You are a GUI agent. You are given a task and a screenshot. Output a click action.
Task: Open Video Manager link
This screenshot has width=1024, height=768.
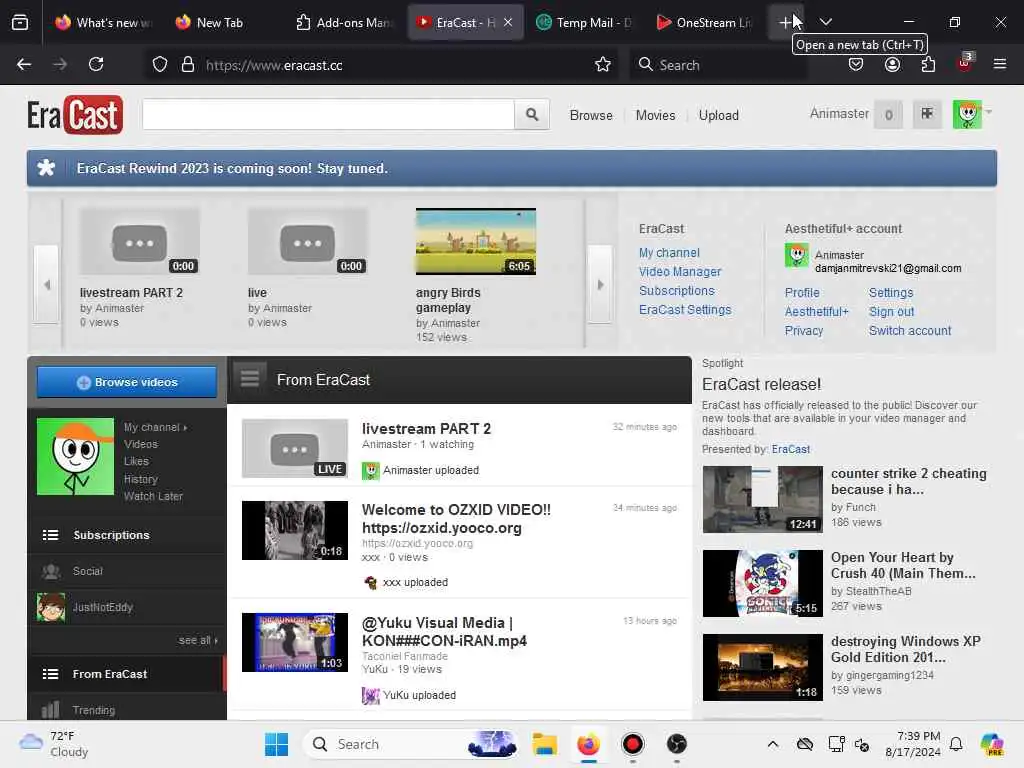[680, 272]
